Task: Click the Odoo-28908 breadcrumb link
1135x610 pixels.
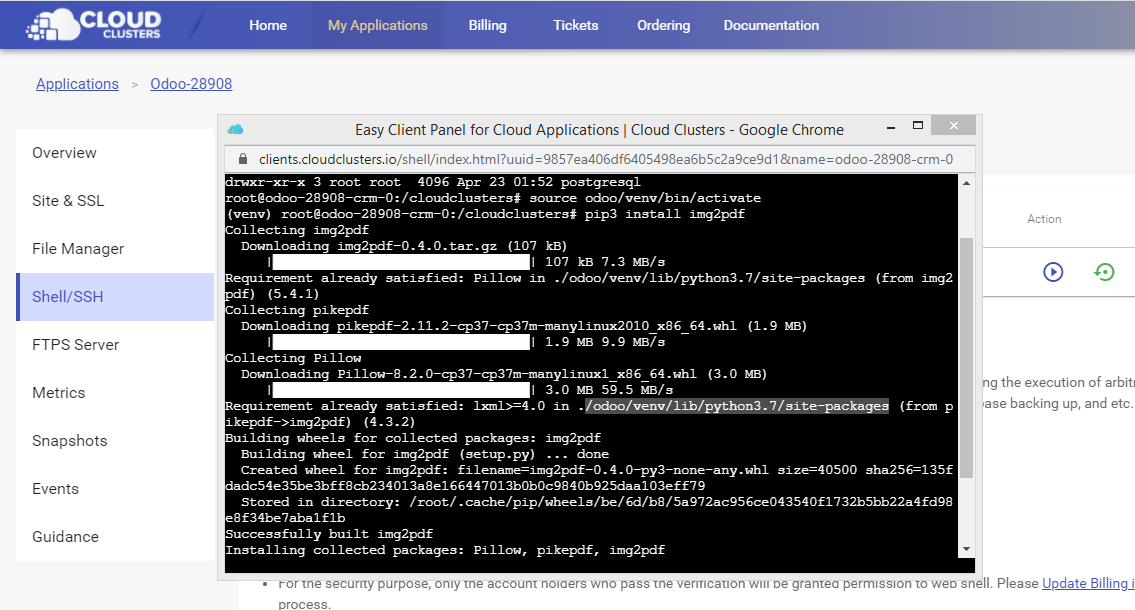Action: pos(191,84)
